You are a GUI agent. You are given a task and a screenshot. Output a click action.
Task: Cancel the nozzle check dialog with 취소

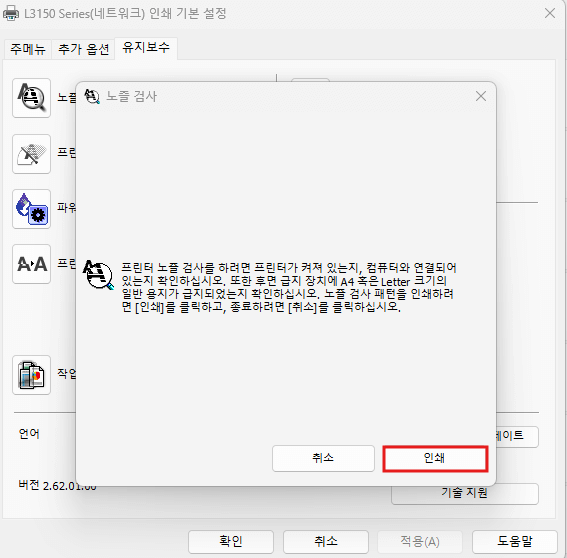(x=323, y=458)
